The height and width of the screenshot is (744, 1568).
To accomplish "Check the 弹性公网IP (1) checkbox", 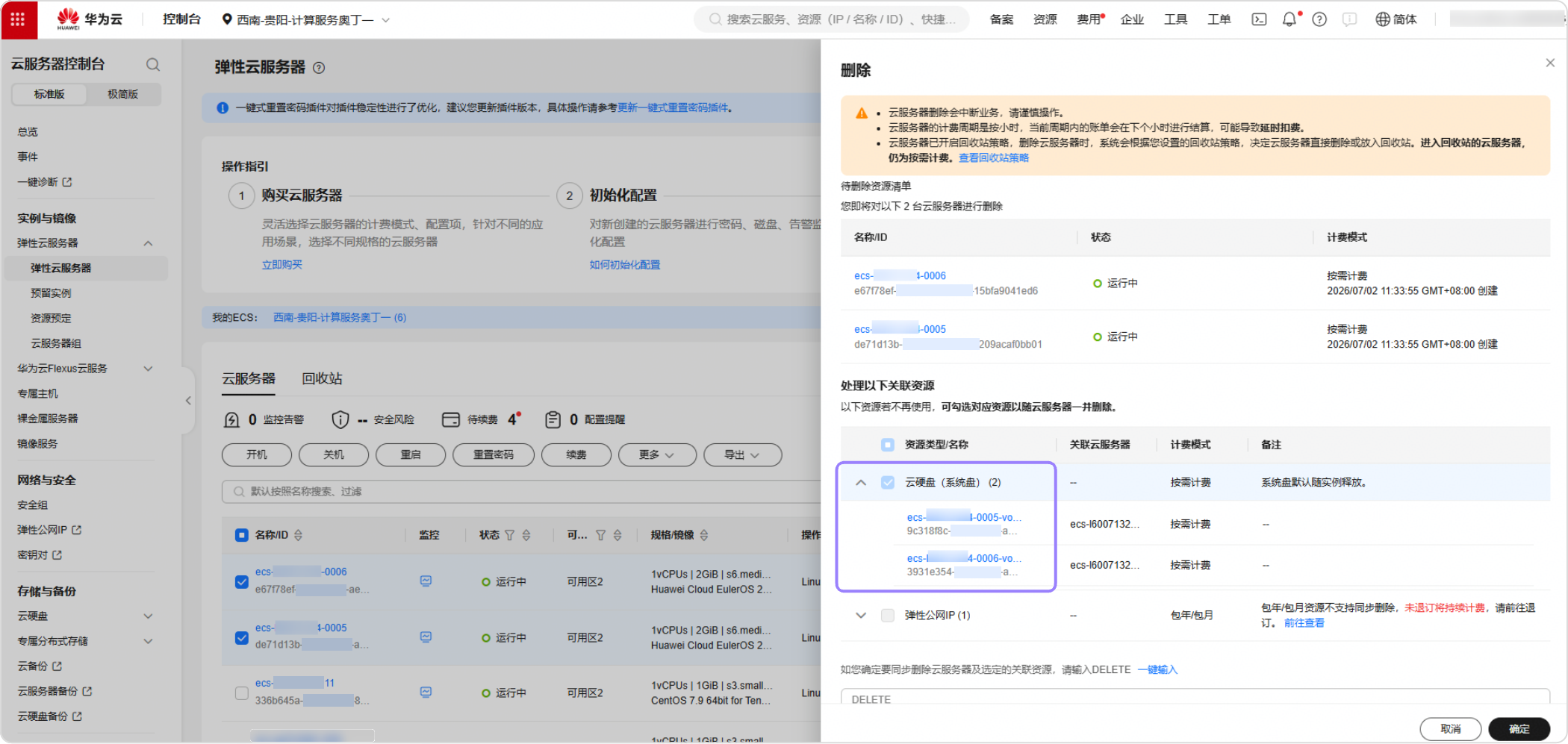I will pyautogui.click(x=887, y=615).
